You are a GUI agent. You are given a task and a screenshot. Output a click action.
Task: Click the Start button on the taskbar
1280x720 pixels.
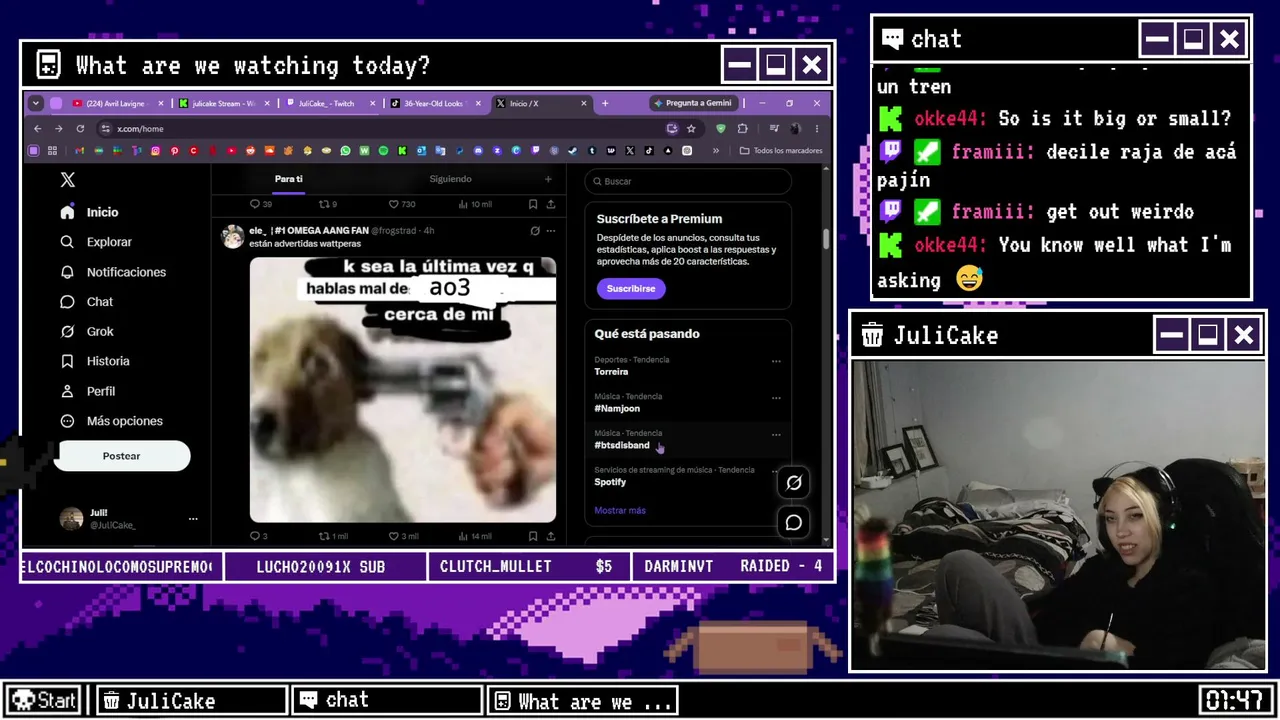click(x=45, y=700)
